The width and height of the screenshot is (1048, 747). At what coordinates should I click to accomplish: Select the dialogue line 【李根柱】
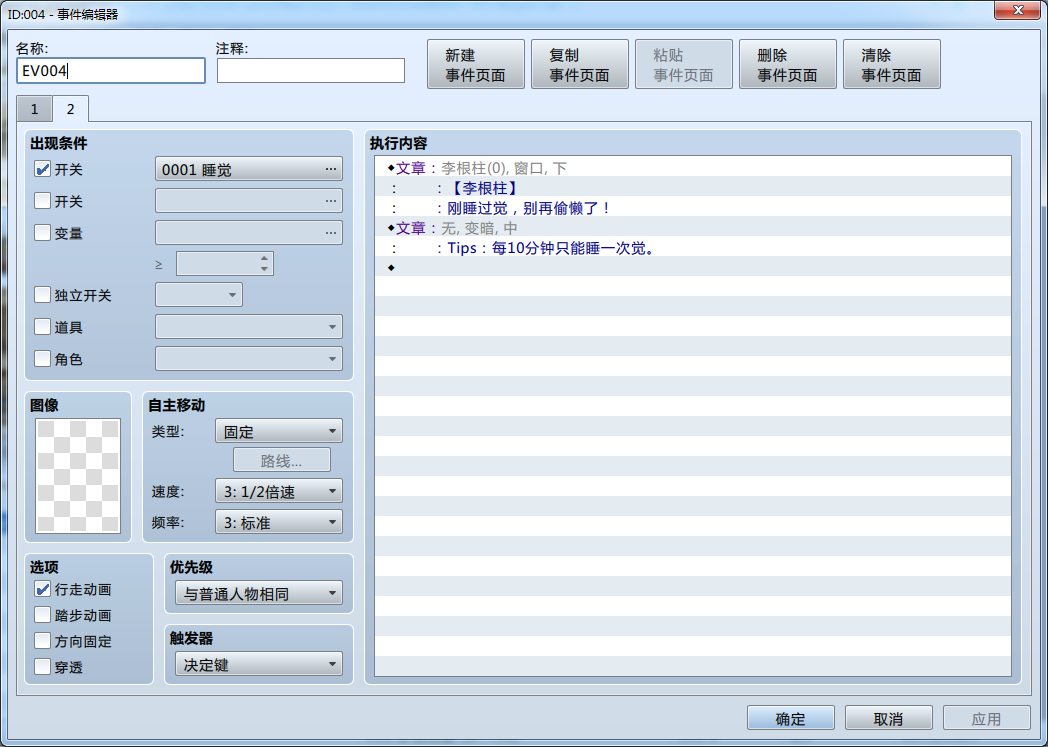point(692,188)
